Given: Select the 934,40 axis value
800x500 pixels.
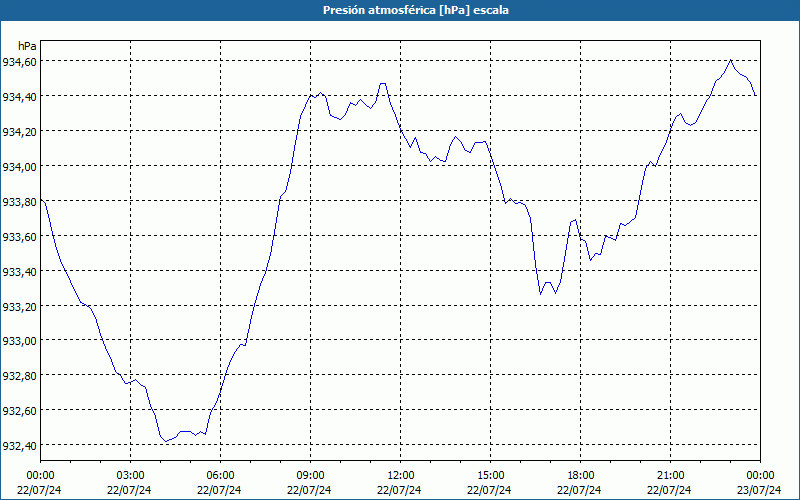Looking at the screenshot, I should click(19, 97).
